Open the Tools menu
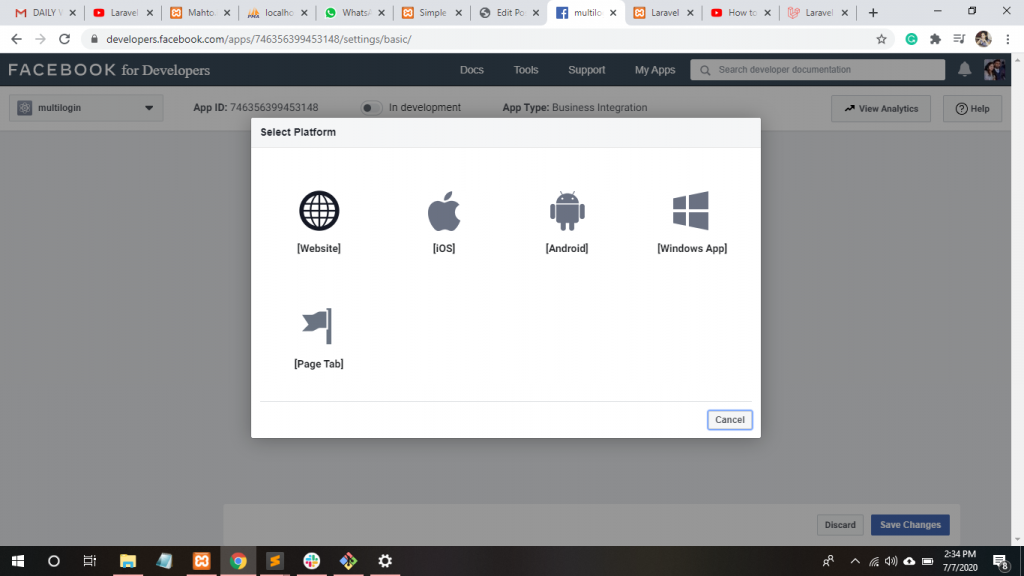The height and width of the screenshot is (576, 1024). pos(526,70)
